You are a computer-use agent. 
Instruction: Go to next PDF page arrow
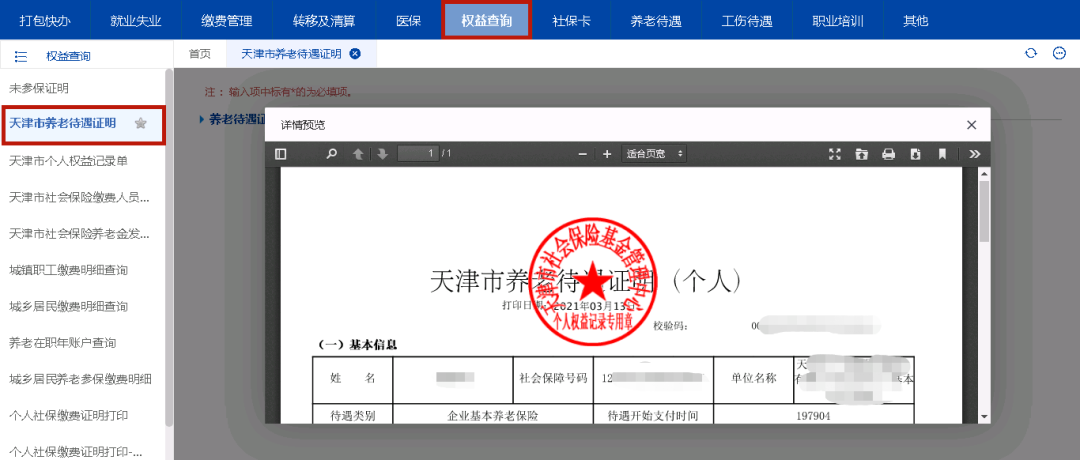pyautogui.click(x=382, y=154)
